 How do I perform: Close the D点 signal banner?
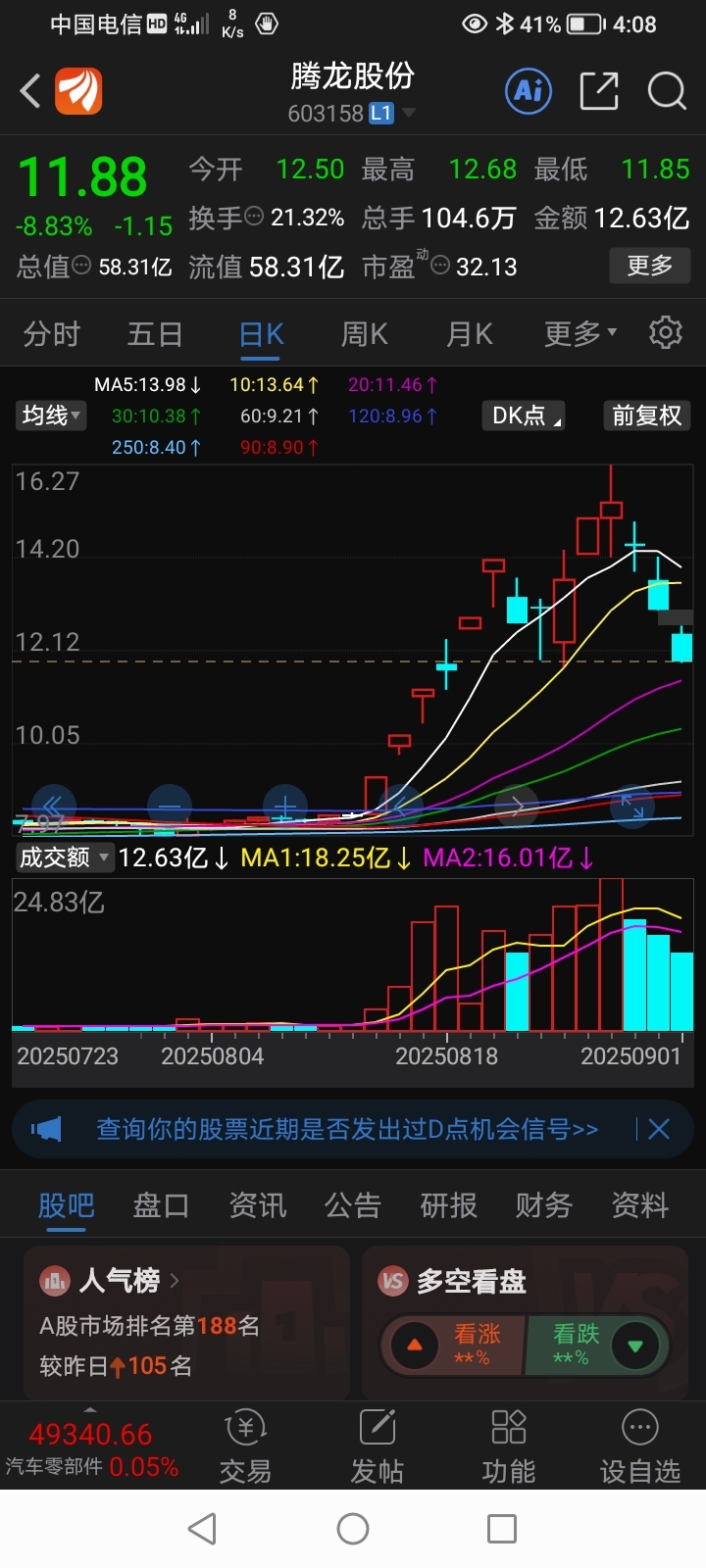tap(659, 1129)
